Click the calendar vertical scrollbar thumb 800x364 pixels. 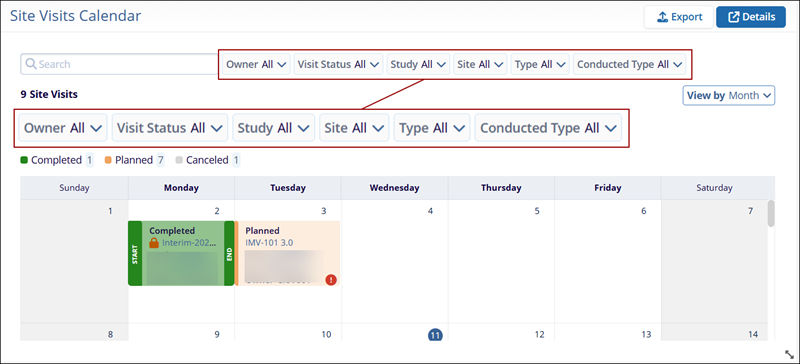771,213
